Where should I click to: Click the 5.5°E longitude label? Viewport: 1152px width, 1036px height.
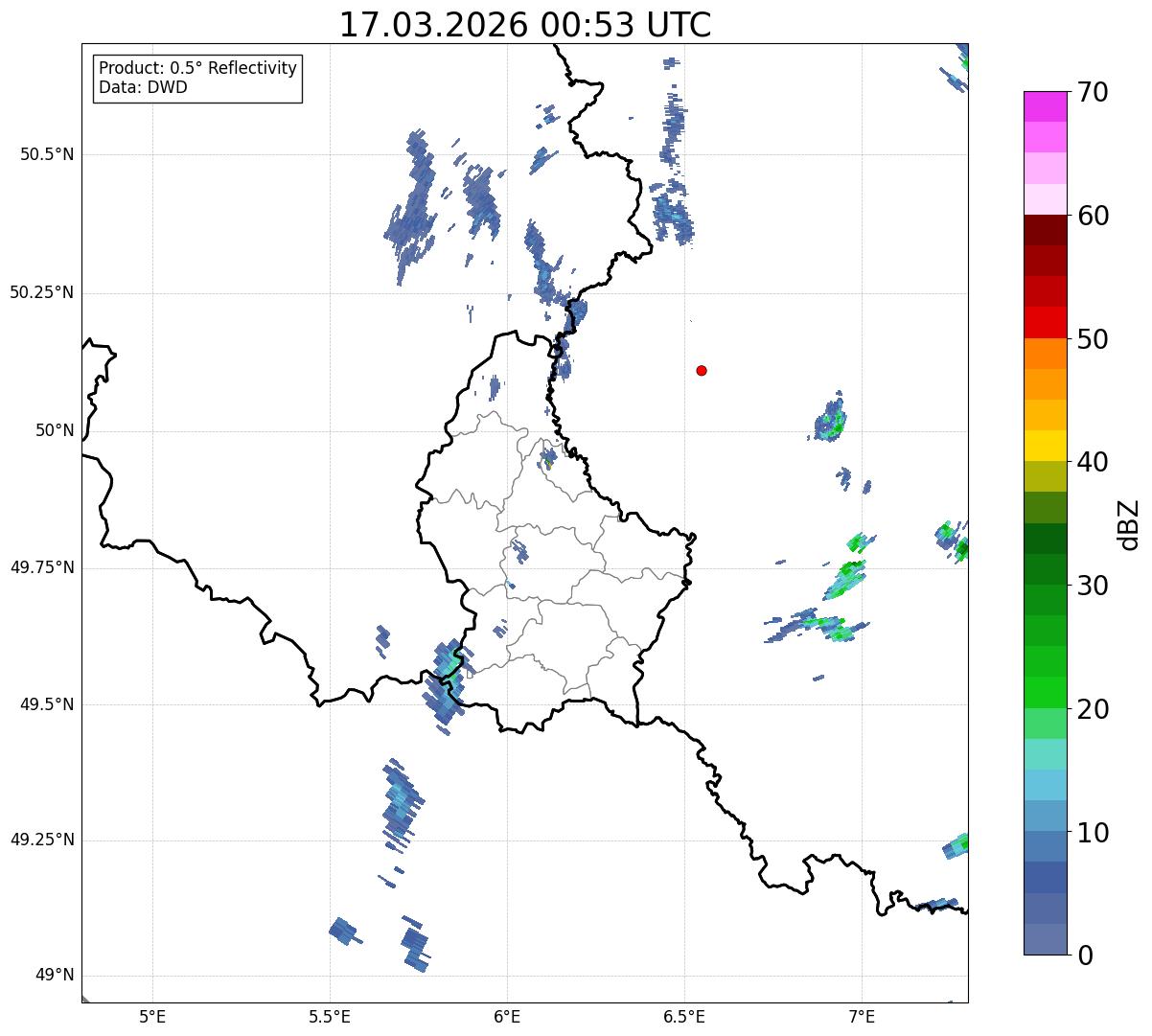pos(330,1016)
